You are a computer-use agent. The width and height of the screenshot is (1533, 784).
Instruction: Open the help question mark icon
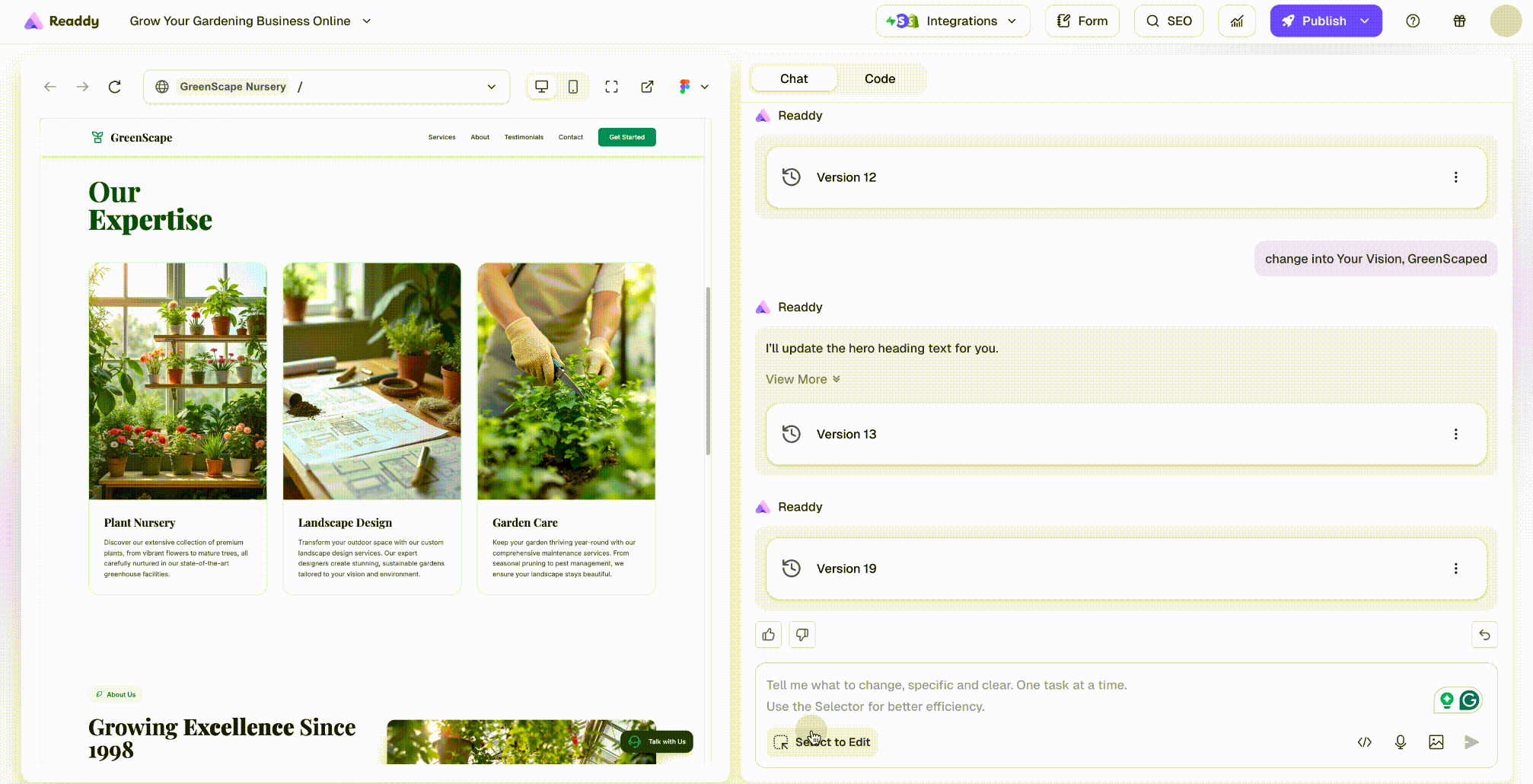coord(1413,21)
